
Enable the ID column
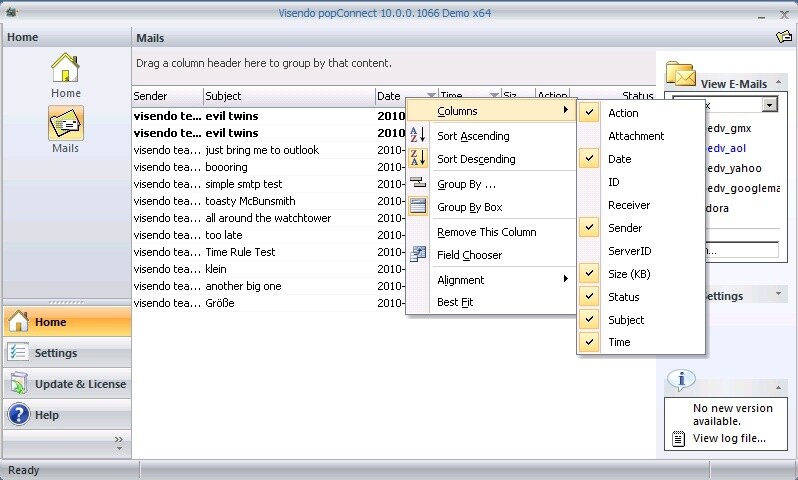(614, 182)
